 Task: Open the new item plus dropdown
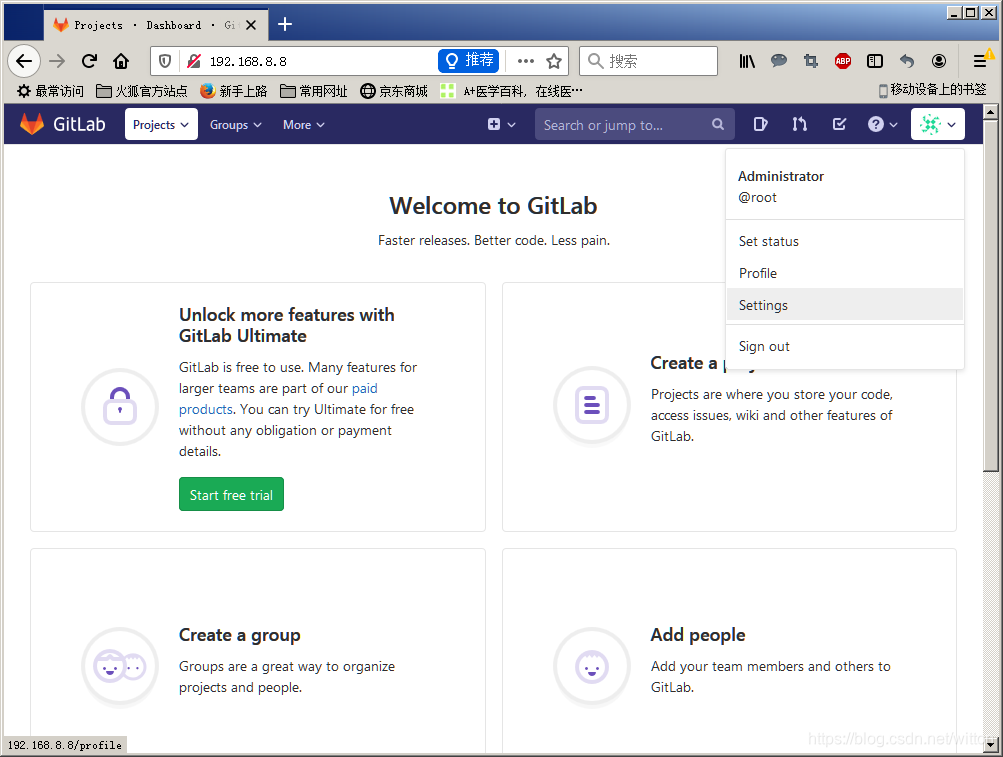coord(502,124)
